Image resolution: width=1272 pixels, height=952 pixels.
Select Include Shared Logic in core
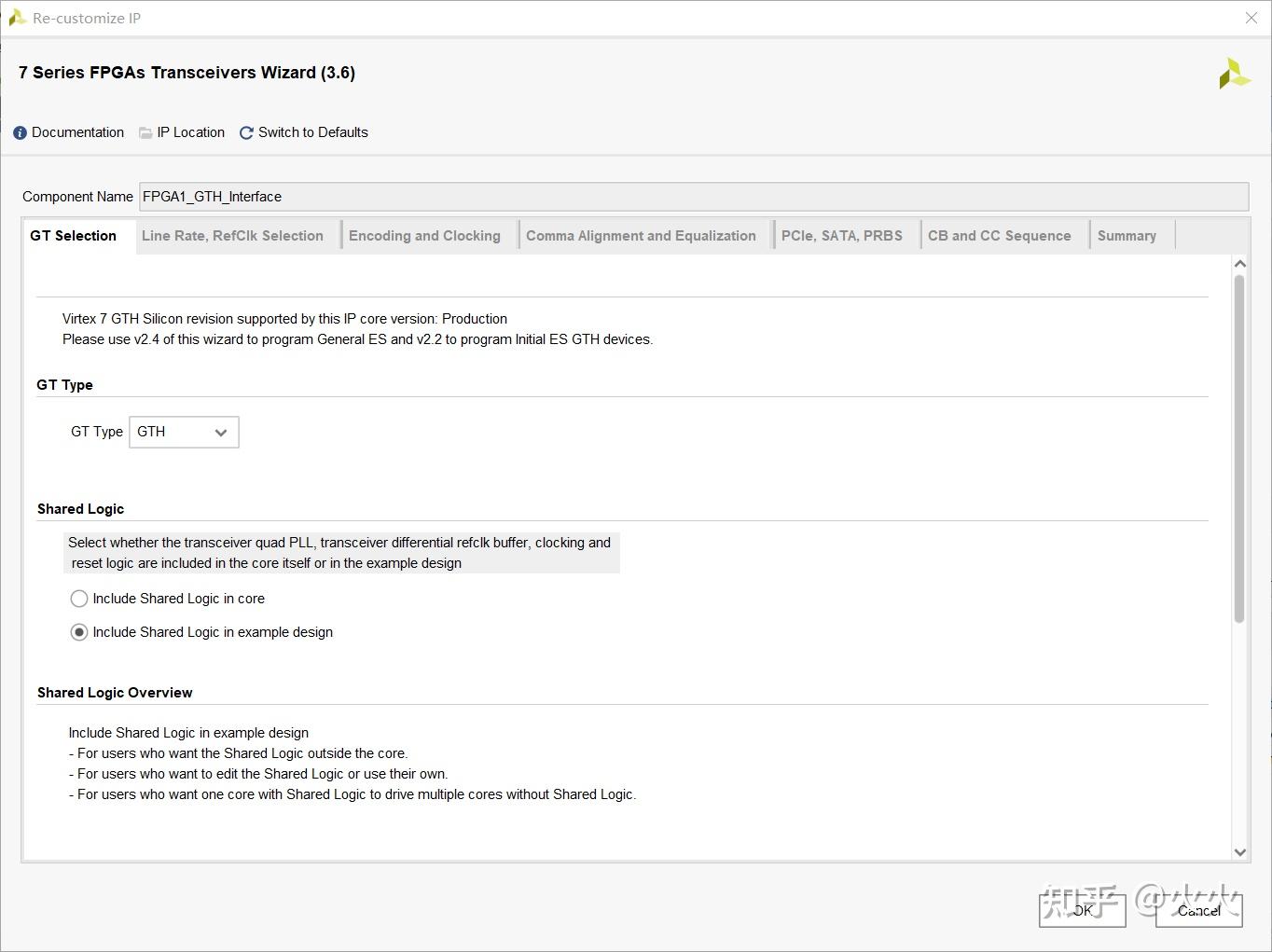(x=79, y=599)
